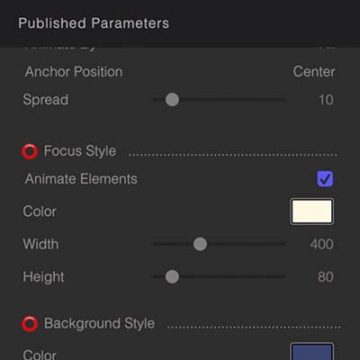360x360 pixels.
Task: Open the Background Style blue color swatch
Action: tap(312, 351)
